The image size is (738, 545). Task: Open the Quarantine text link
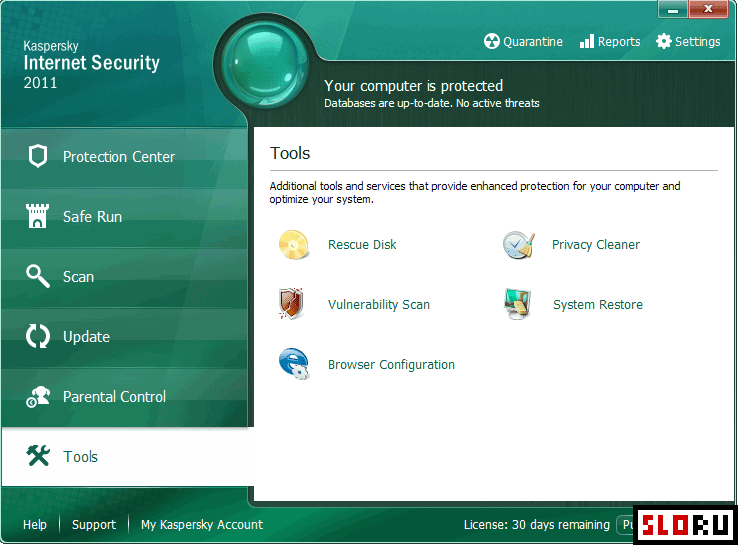coord(533,42)
